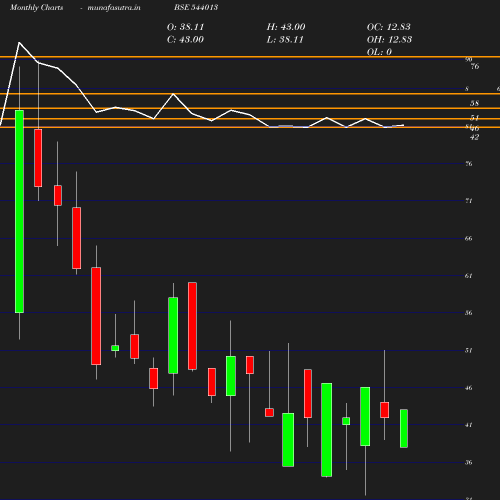Click the "Monthly Charts" title text
Viewport: 500px width, 500px height.
tap(37, 8)
